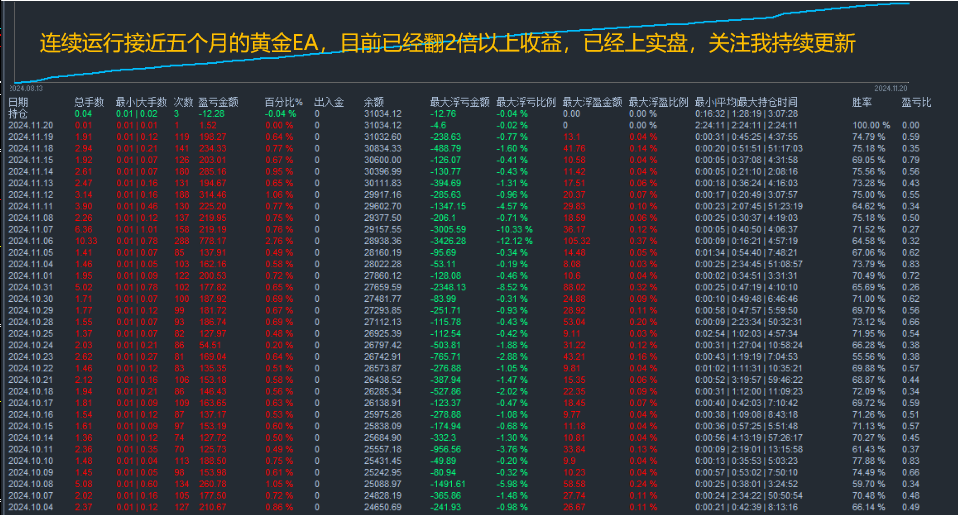Click the 日期 column header
Image resolution: width=958 pixels, height=515 pixels.
[18, 102]
